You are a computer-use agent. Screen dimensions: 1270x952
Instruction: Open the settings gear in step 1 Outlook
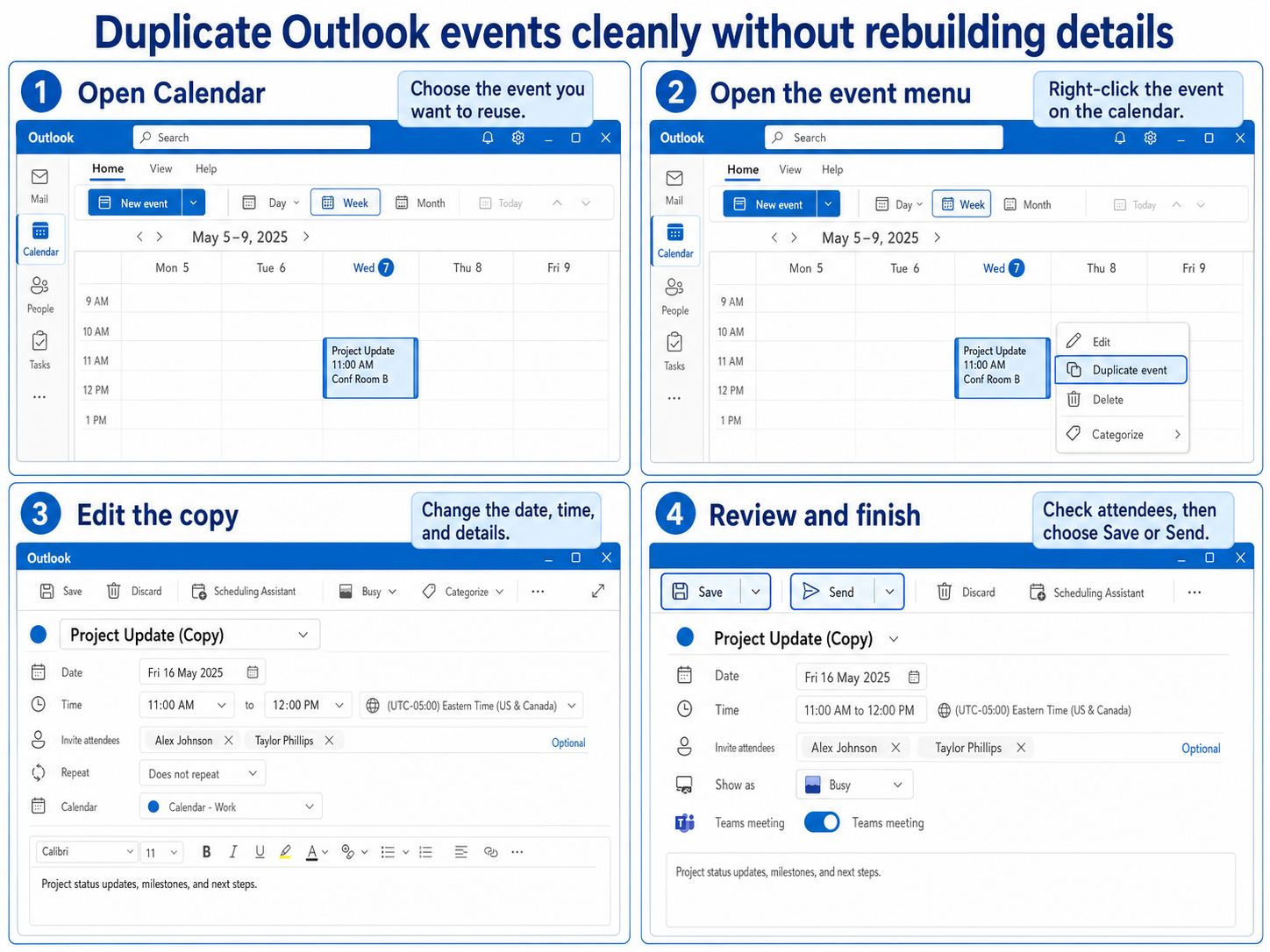tap(518, 138)
